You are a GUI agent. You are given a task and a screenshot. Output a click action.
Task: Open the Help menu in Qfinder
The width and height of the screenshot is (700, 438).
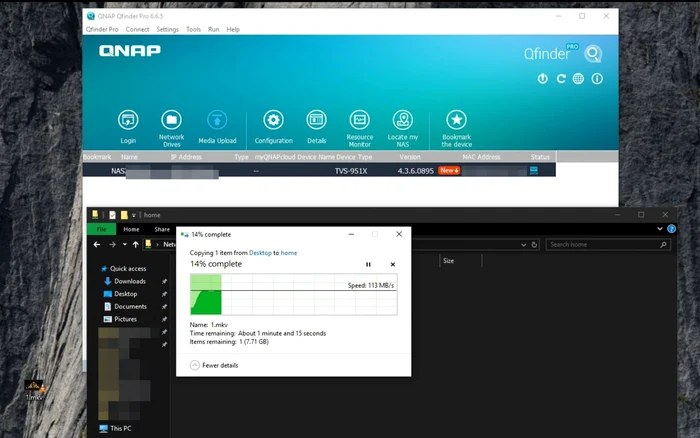[233, 29]
